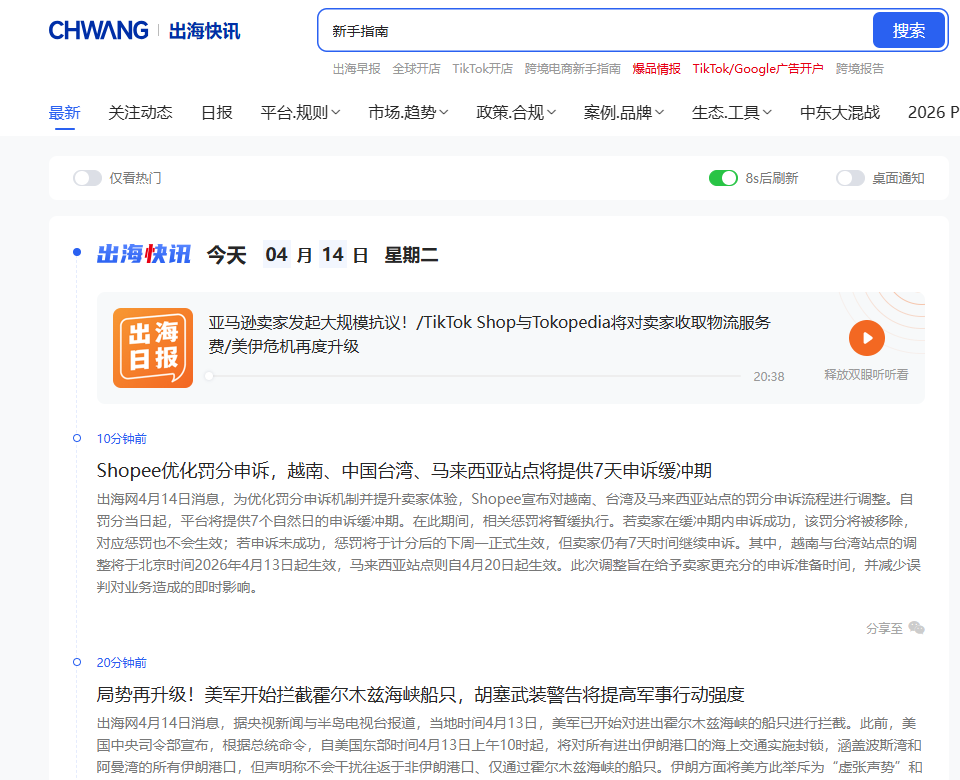Open the 爆品情报 quick link

(x=656, y=69)
